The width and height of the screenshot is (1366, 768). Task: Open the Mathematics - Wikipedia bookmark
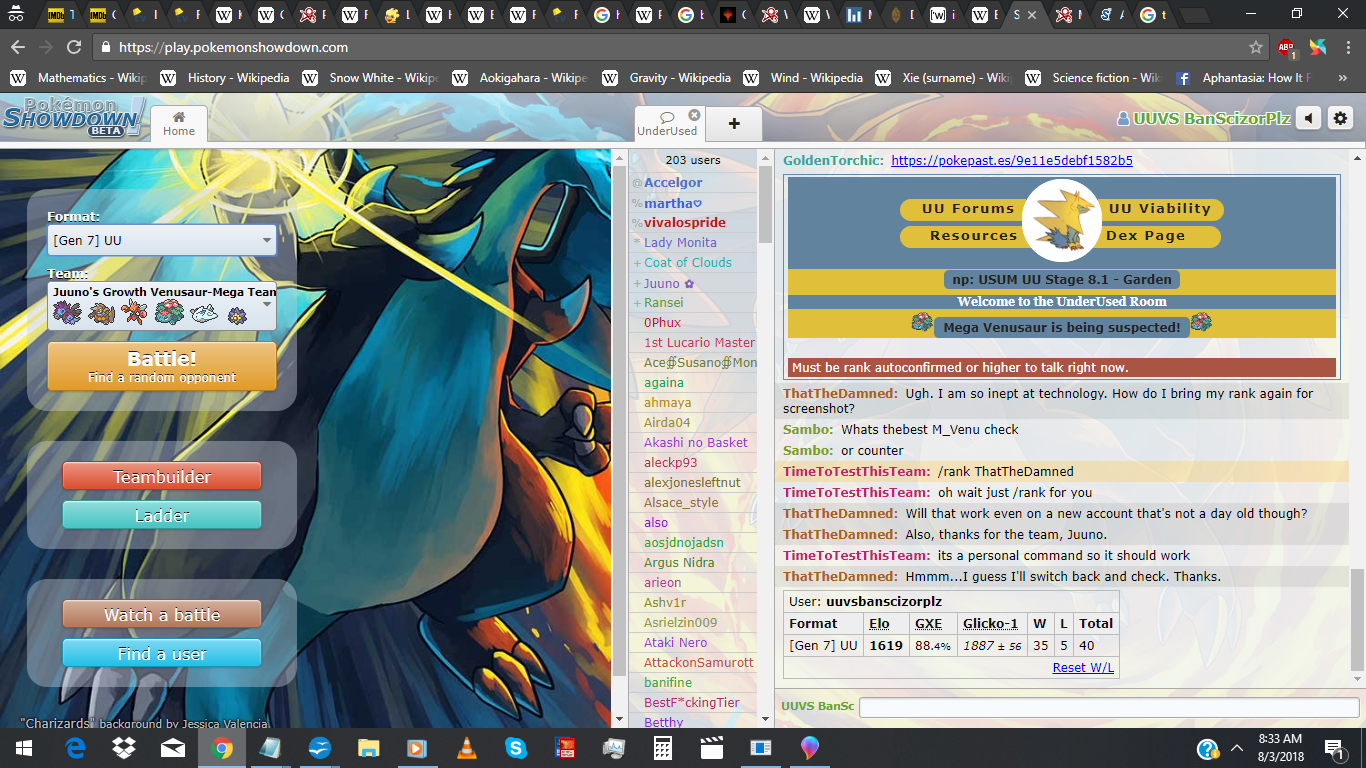pyautogui.click(x=77, y=77)
